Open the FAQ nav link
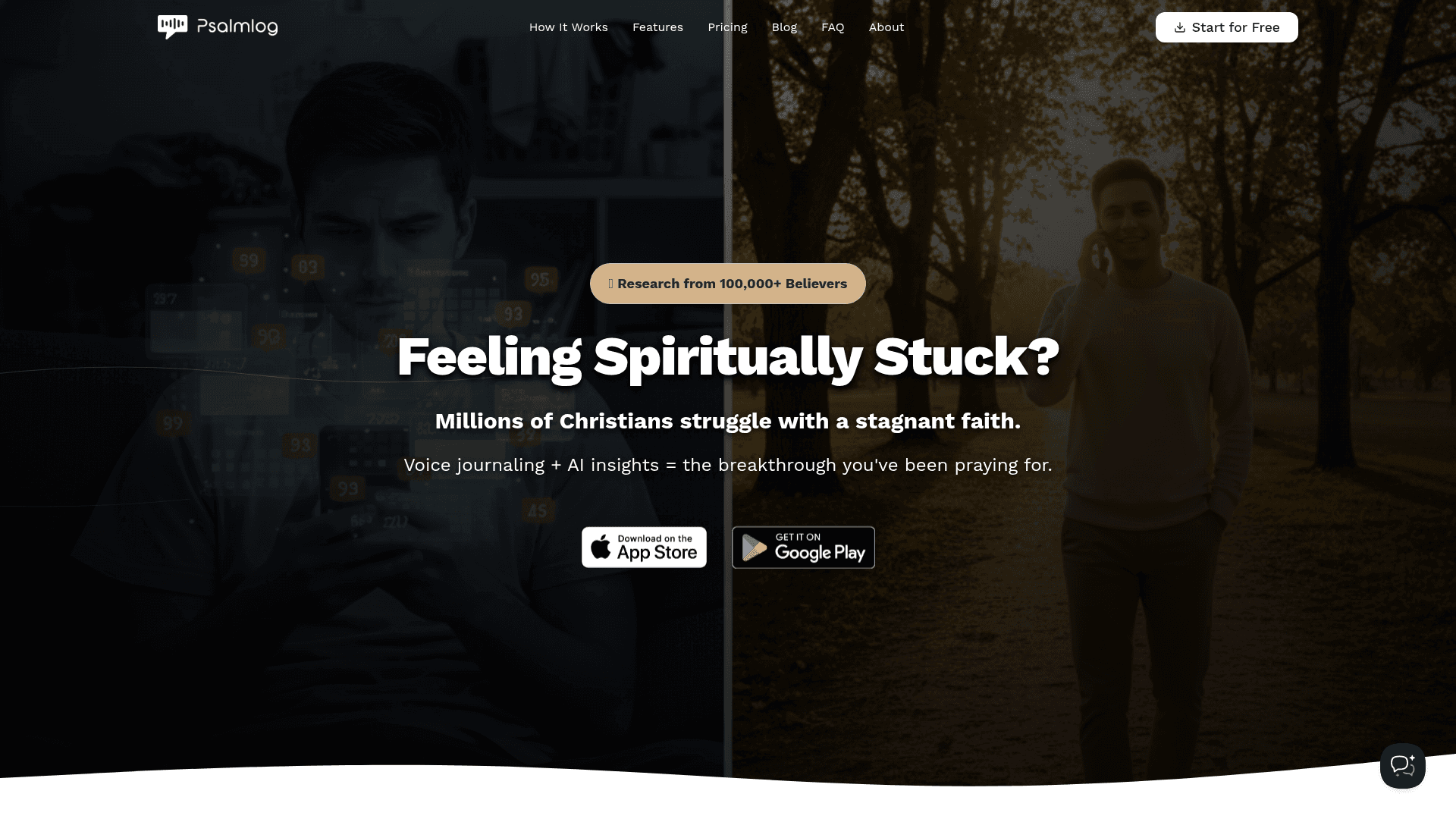This screenshot has width=1456, height=819. point(833,27)
